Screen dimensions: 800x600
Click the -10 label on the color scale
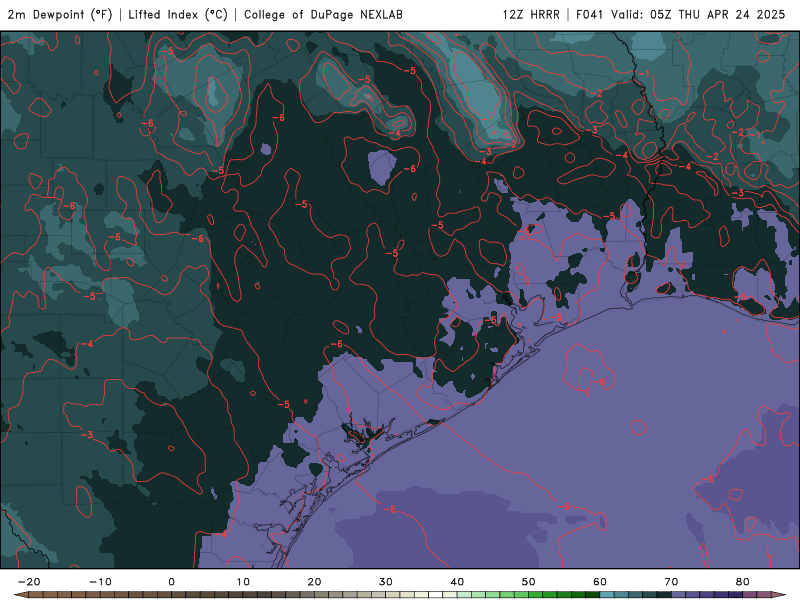click(x=101, y=582)
